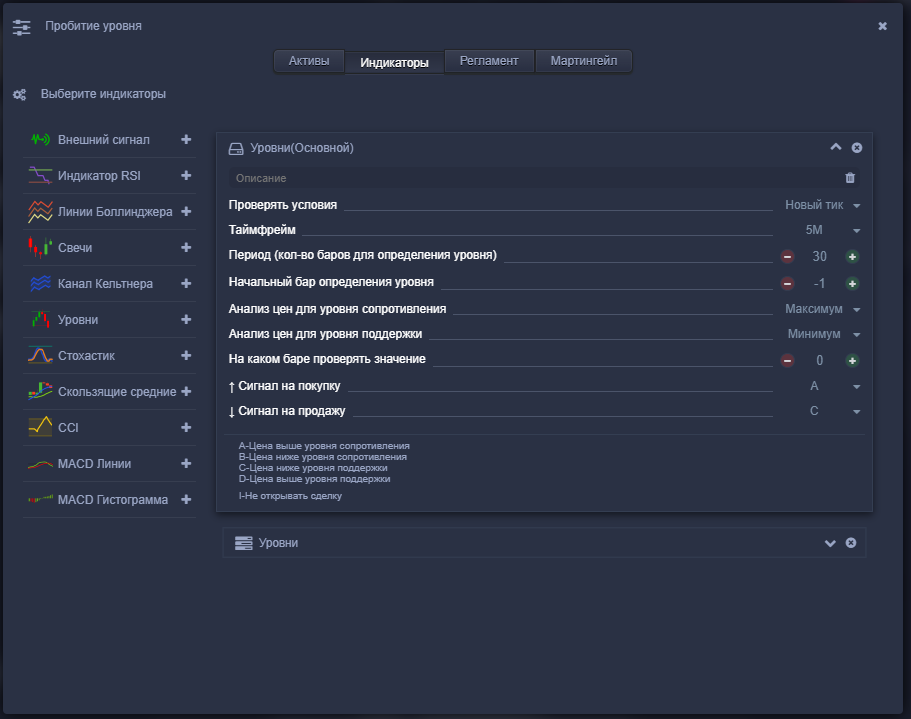Decrease Начальный бар определения уровня value
The width and height of the screenshot is (911, 719).
point(787,283)
